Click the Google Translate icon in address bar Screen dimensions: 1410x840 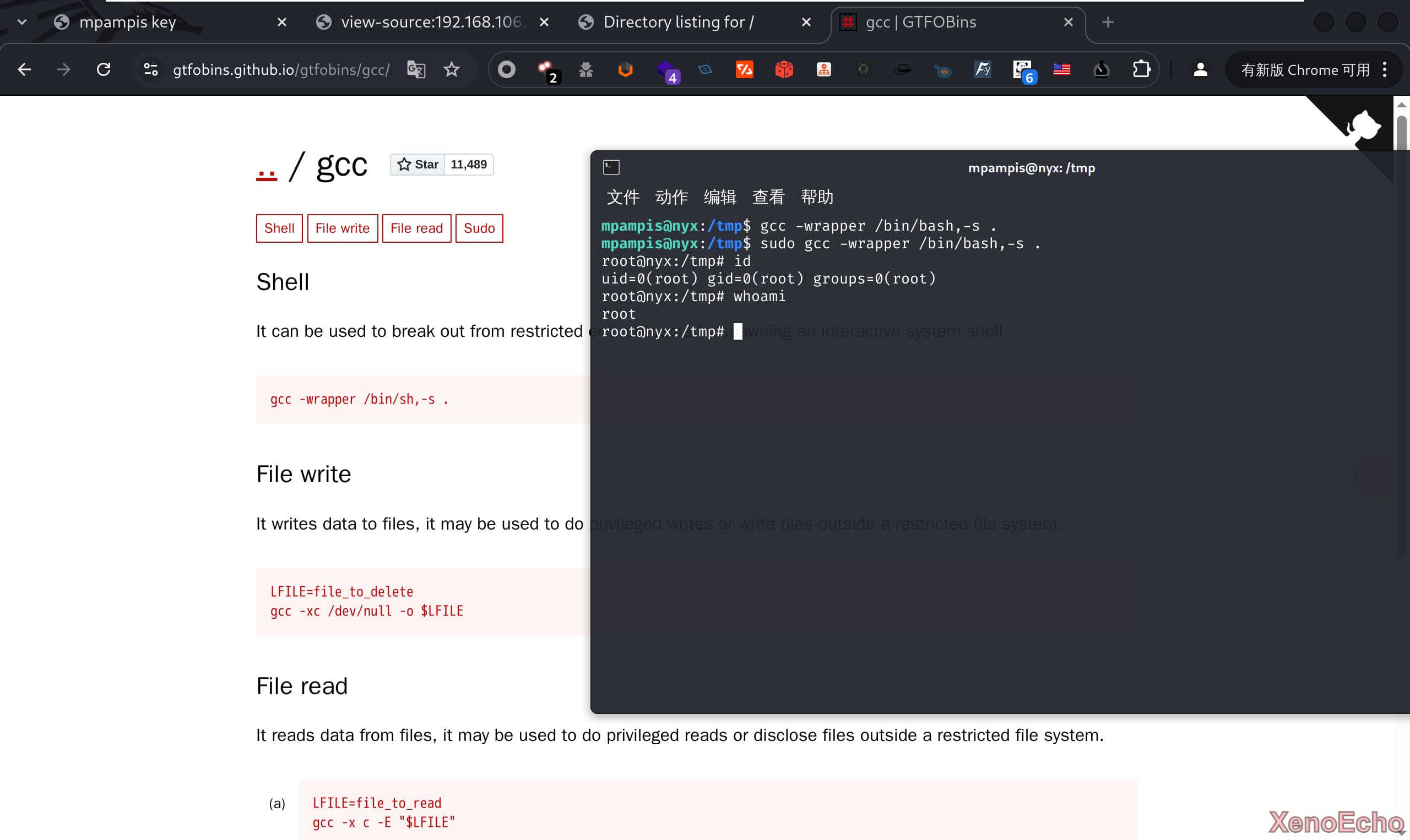point(416,69)
